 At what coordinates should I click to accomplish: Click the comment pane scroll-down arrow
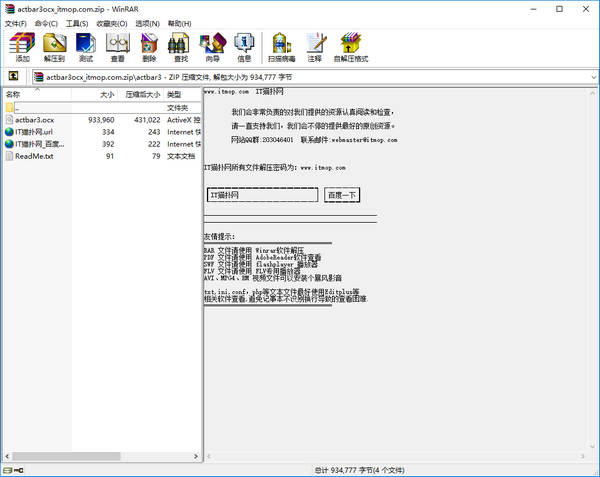[592, 447]
